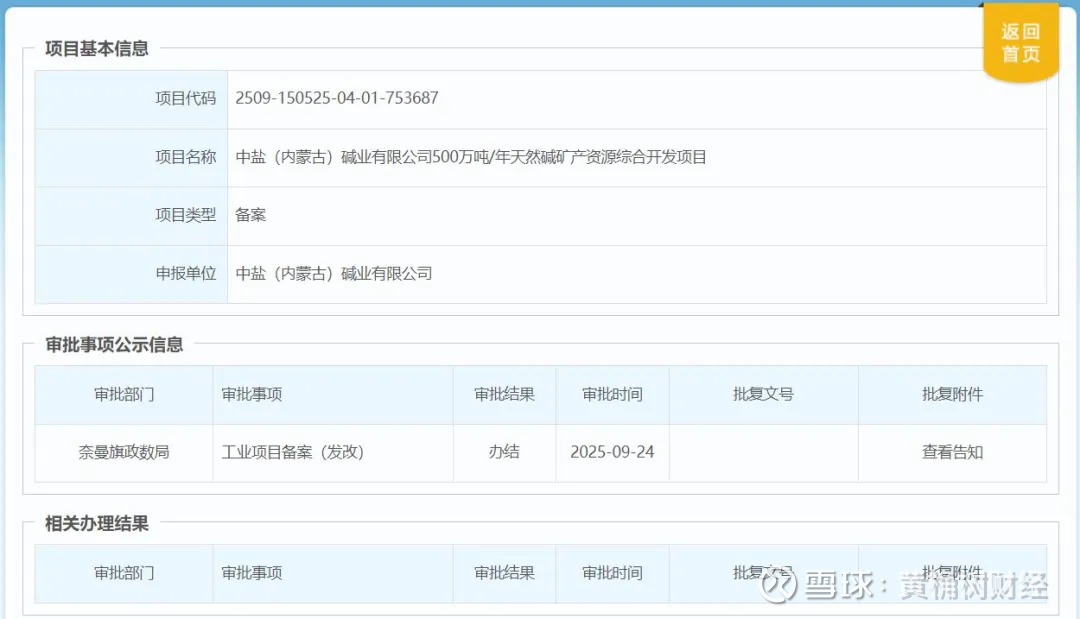Screen dimensions: 1080x619
Task: Click the 项目基本信息 section heading
Action: [96, 49]
